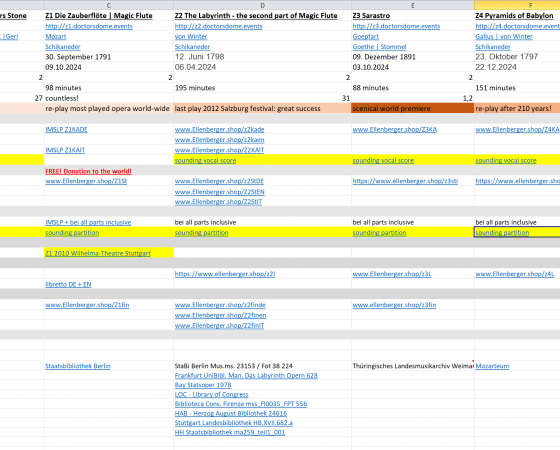Image resolution: width=560 pixels, height=450 pixels.
Task: Open the www.Ellenberger.shop/Z2KAIT link
Action: (x=219, y=150)
